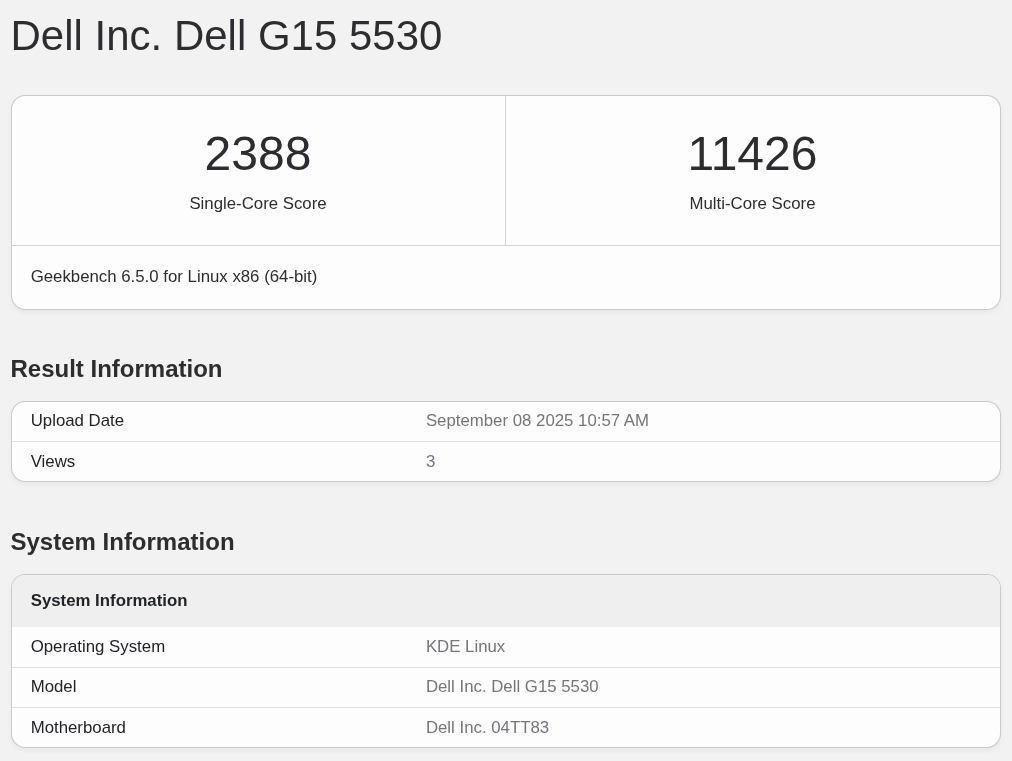1012x761 pixels.
Task: Click the large System Information section heading
Action: [x=122, y=542]
